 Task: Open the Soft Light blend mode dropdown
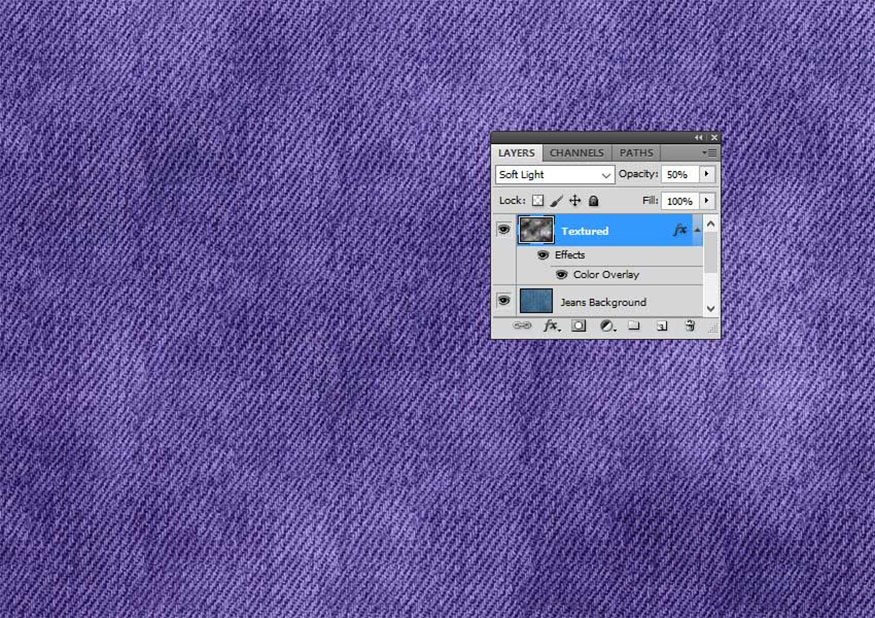[554, 174]
